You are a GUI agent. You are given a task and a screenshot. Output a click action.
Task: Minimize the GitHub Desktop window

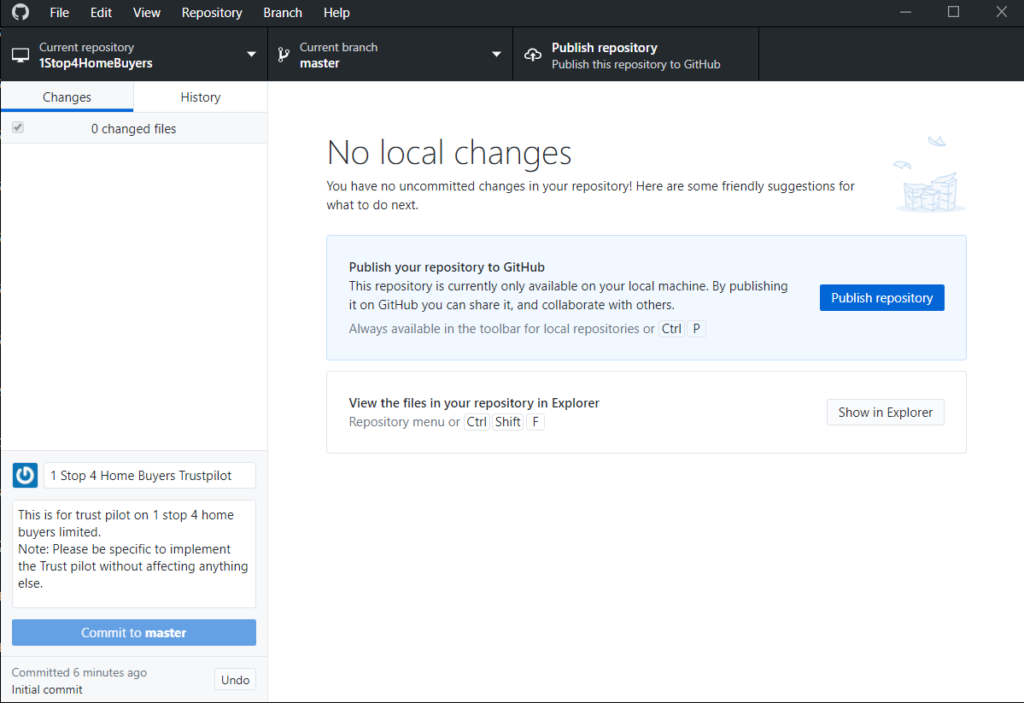pos(905,12)
